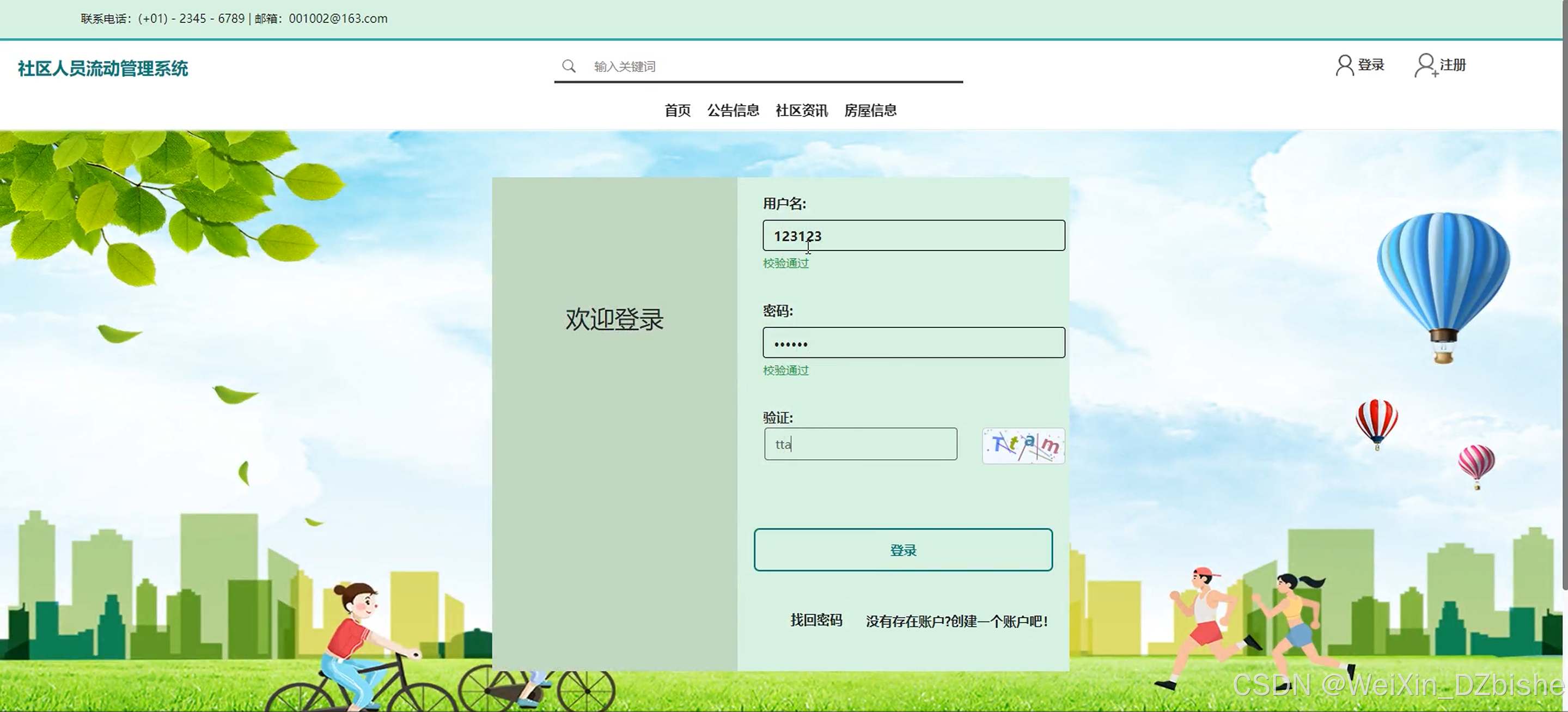Go to 社区资讯 page
The height and width of the screenshot is (712, 1568).
coord(801,110)
